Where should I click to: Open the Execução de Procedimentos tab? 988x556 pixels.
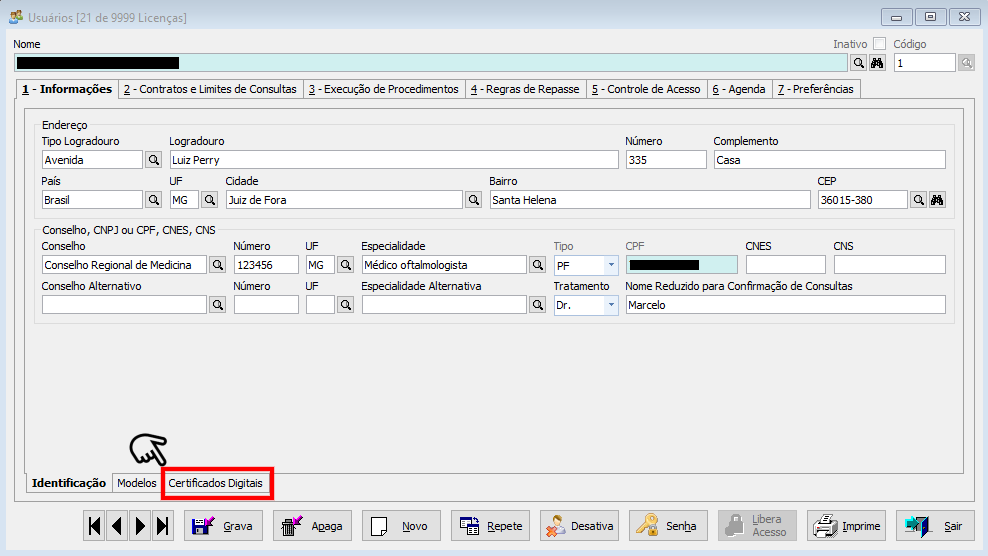384,90
